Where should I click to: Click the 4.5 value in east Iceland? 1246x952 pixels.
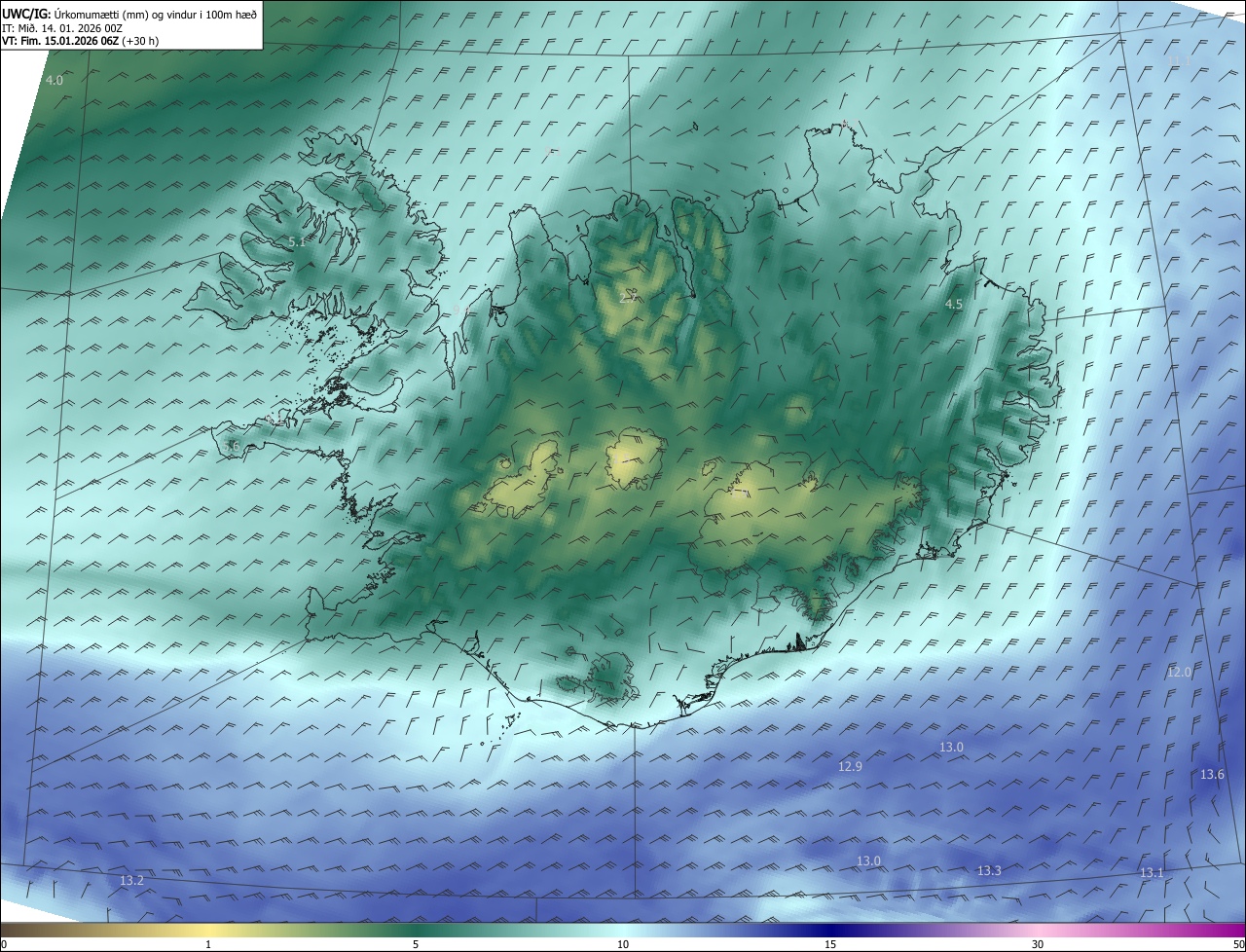954,304
